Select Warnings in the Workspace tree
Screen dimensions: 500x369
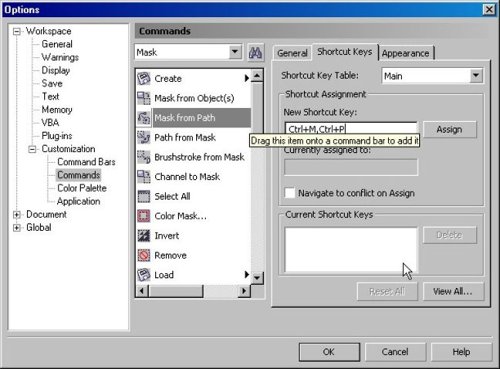pyautogui.click(x=60, y=57)
